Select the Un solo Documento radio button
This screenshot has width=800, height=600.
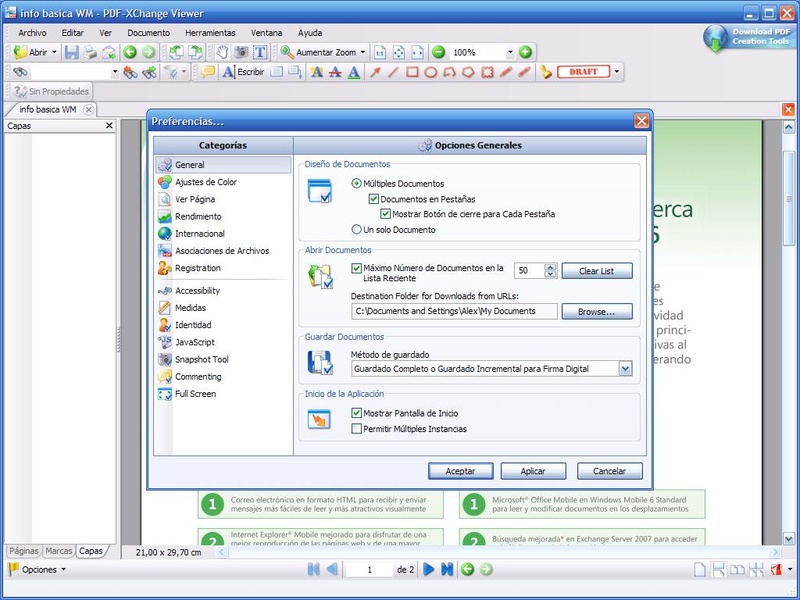pos(357,229)
